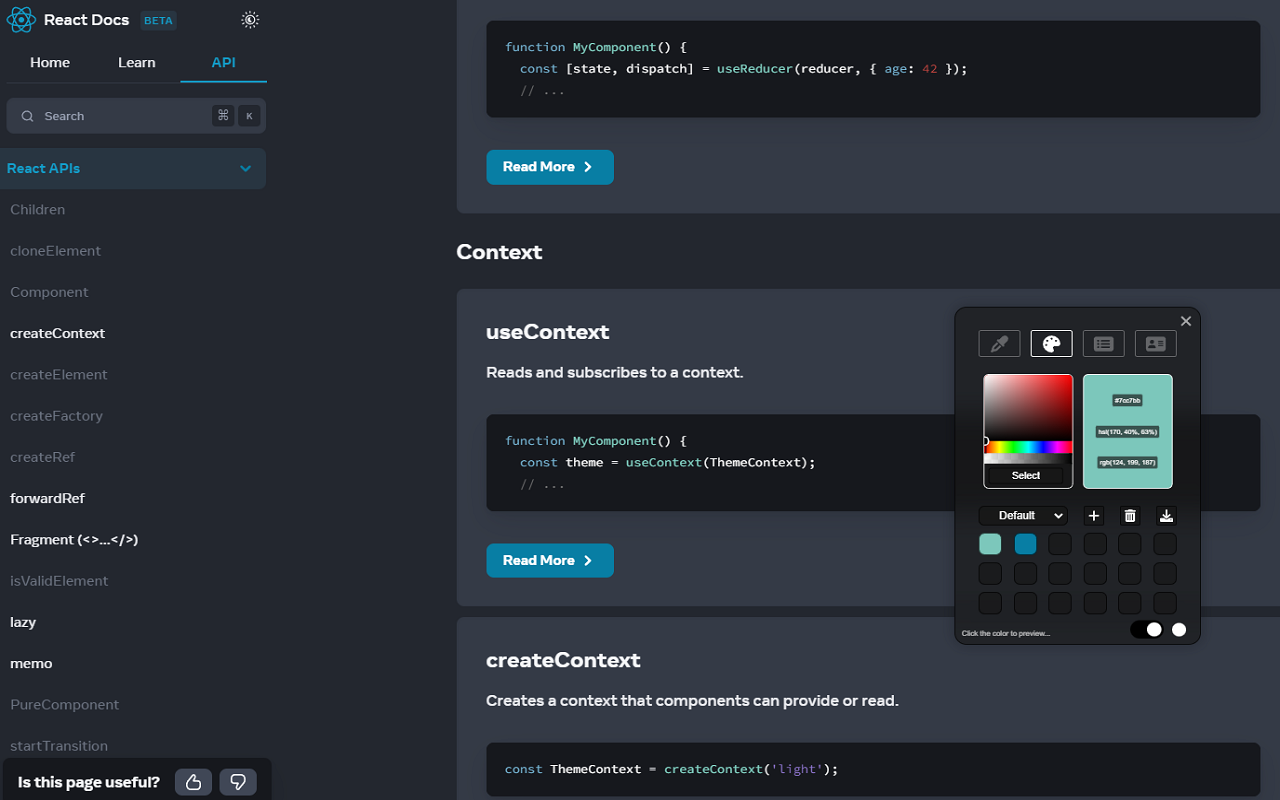
Task: Open the list view tab in color picker
Action: pos(1103,344)
